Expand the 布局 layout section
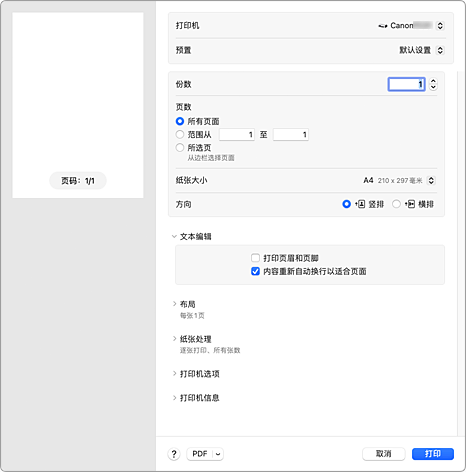 point(174,304)
